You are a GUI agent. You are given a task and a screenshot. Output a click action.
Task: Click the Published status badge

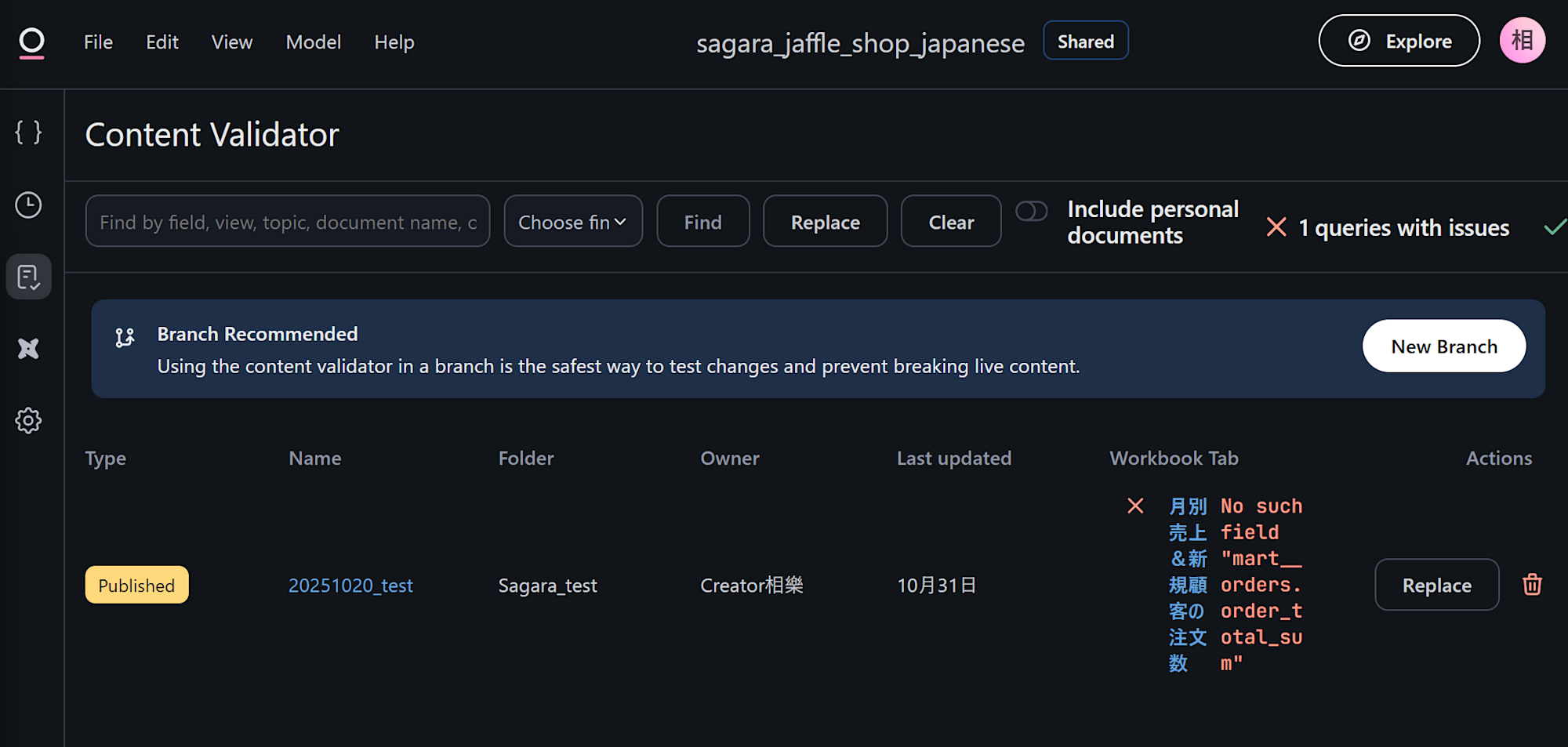tap(136, 585)
